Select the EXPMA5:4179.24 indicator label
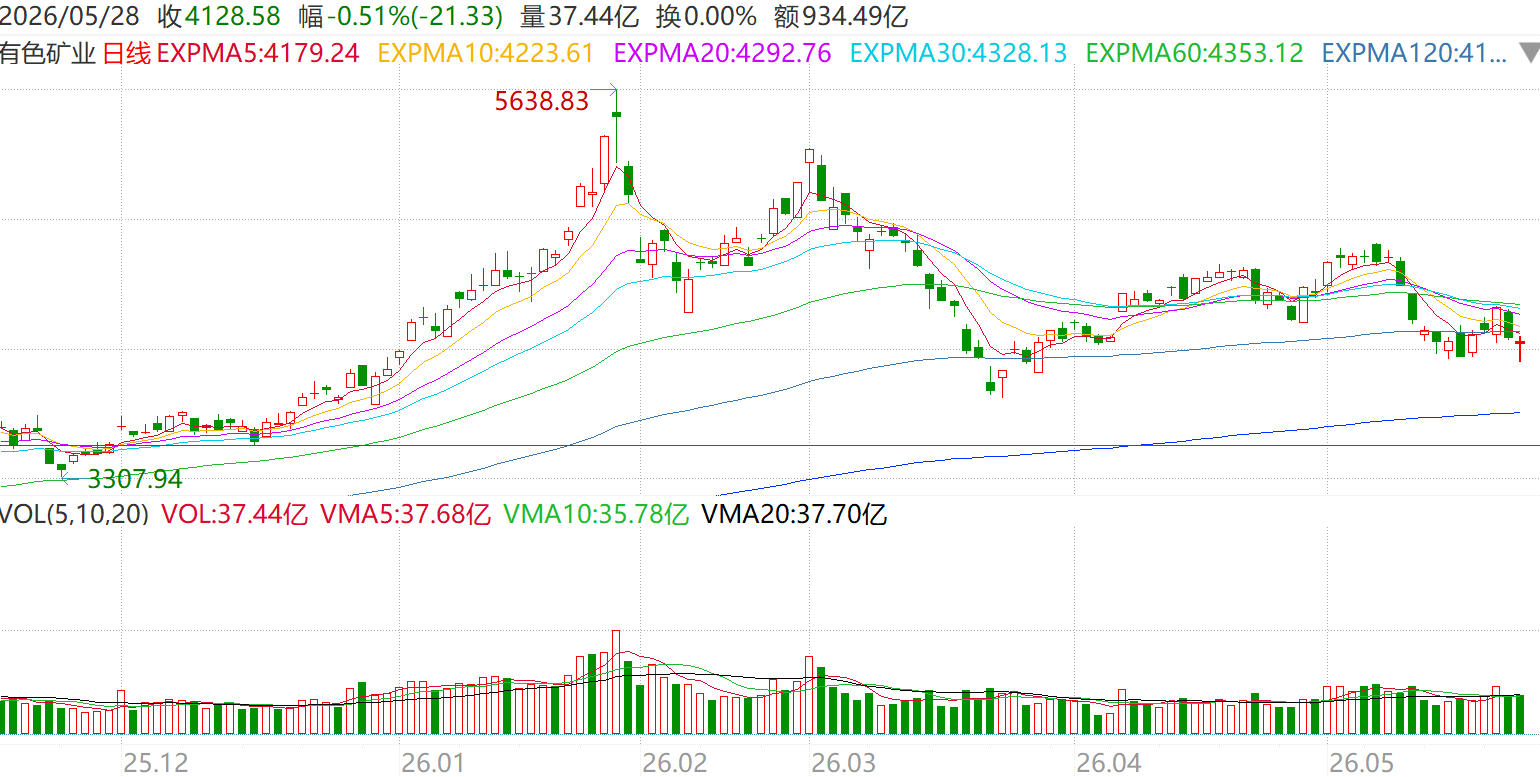This screenshot has height=777, width=1540. (259, 53)
